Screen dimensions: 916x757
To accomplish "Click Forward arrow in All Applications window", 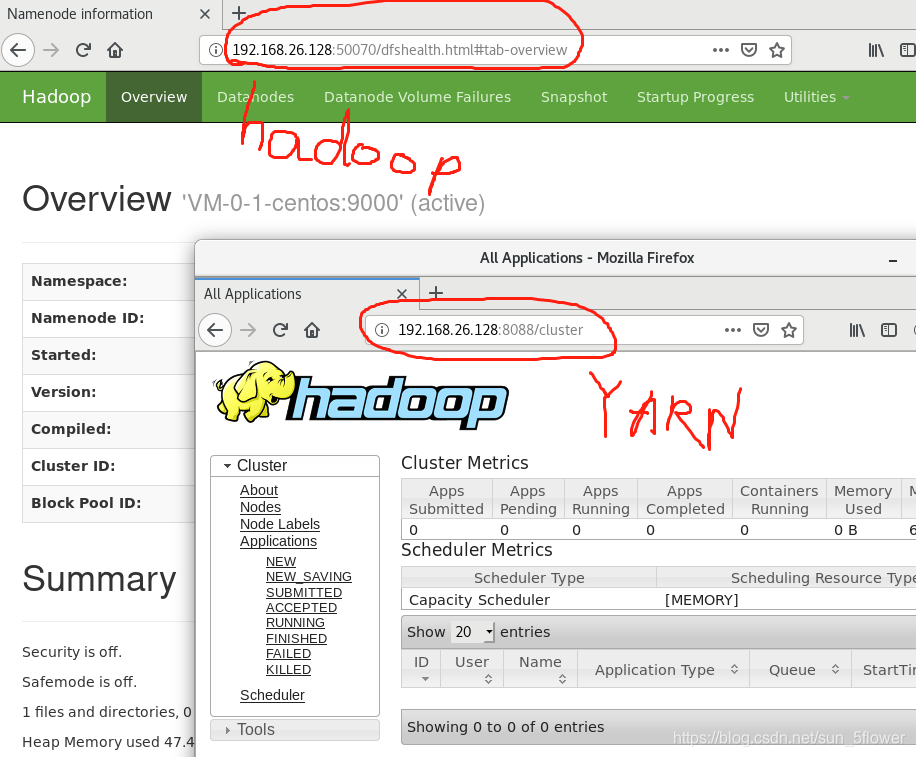I will coord(248,330).
